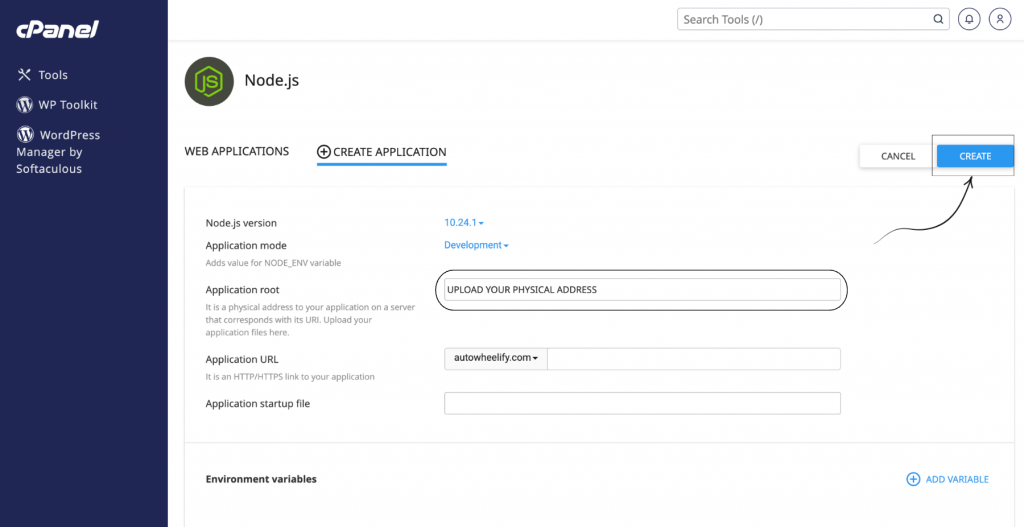Open the Application mode Development dropdown
Image resolution: width=1024 pixels, height=527 pixels.
476,245
